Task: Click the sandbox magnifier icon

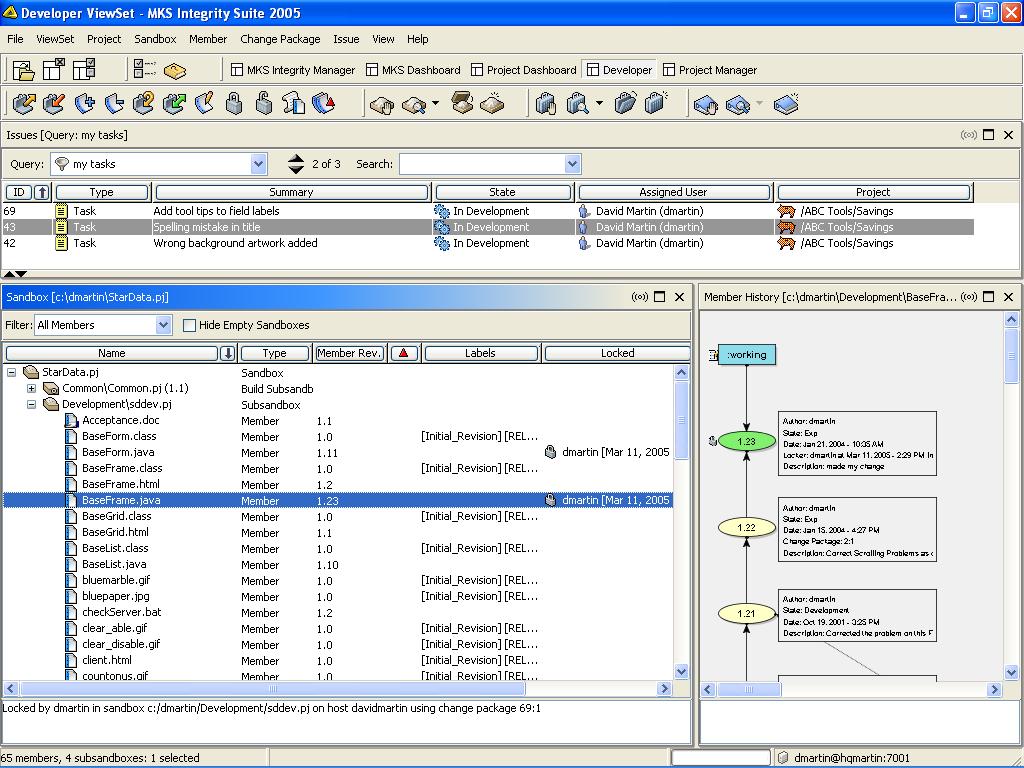Action: (414, 104)
